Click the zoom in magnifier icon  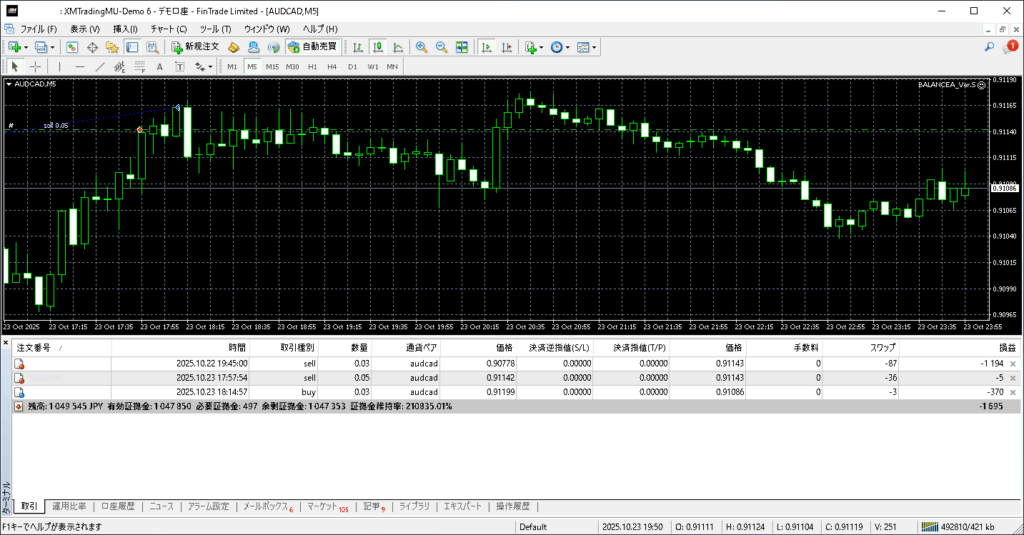[x=421, y=47]
